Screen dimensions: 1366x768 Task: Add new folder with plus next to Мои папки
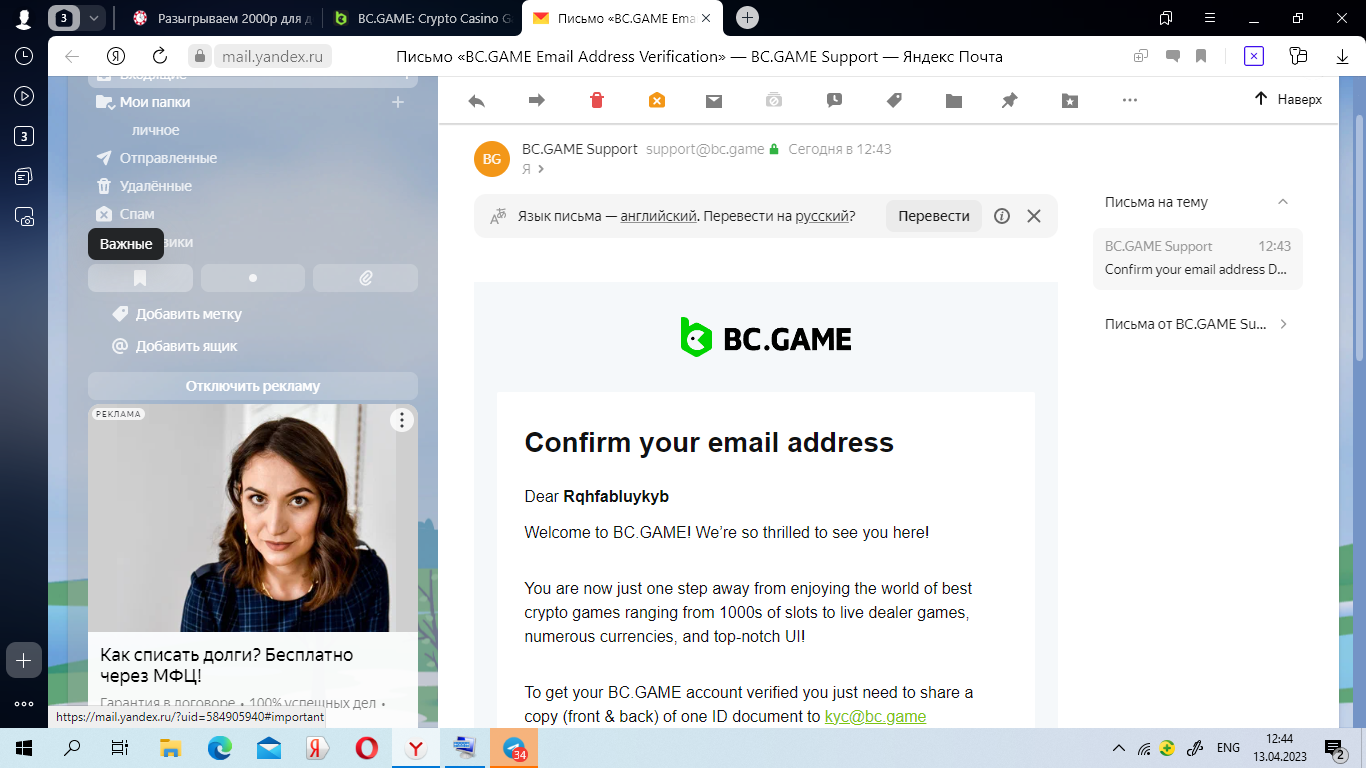(398, 102)
